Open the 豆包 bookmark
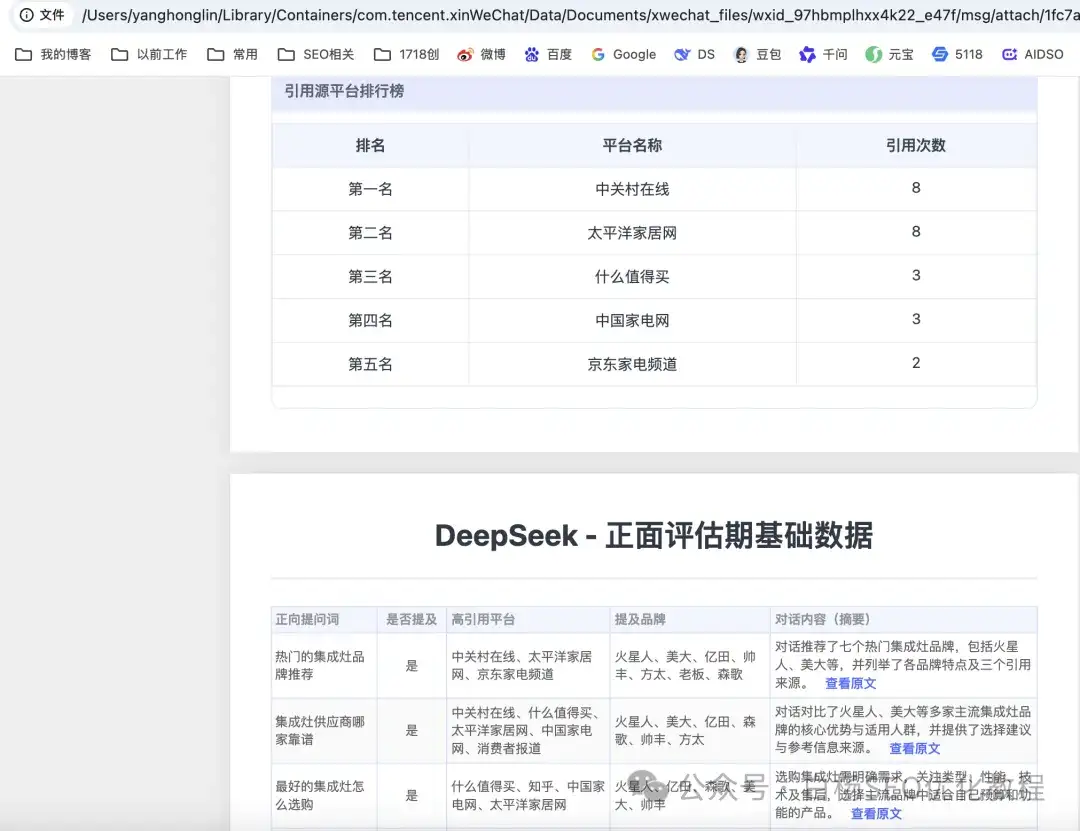This screenshot has width=1080, height=831. (757, 54)
